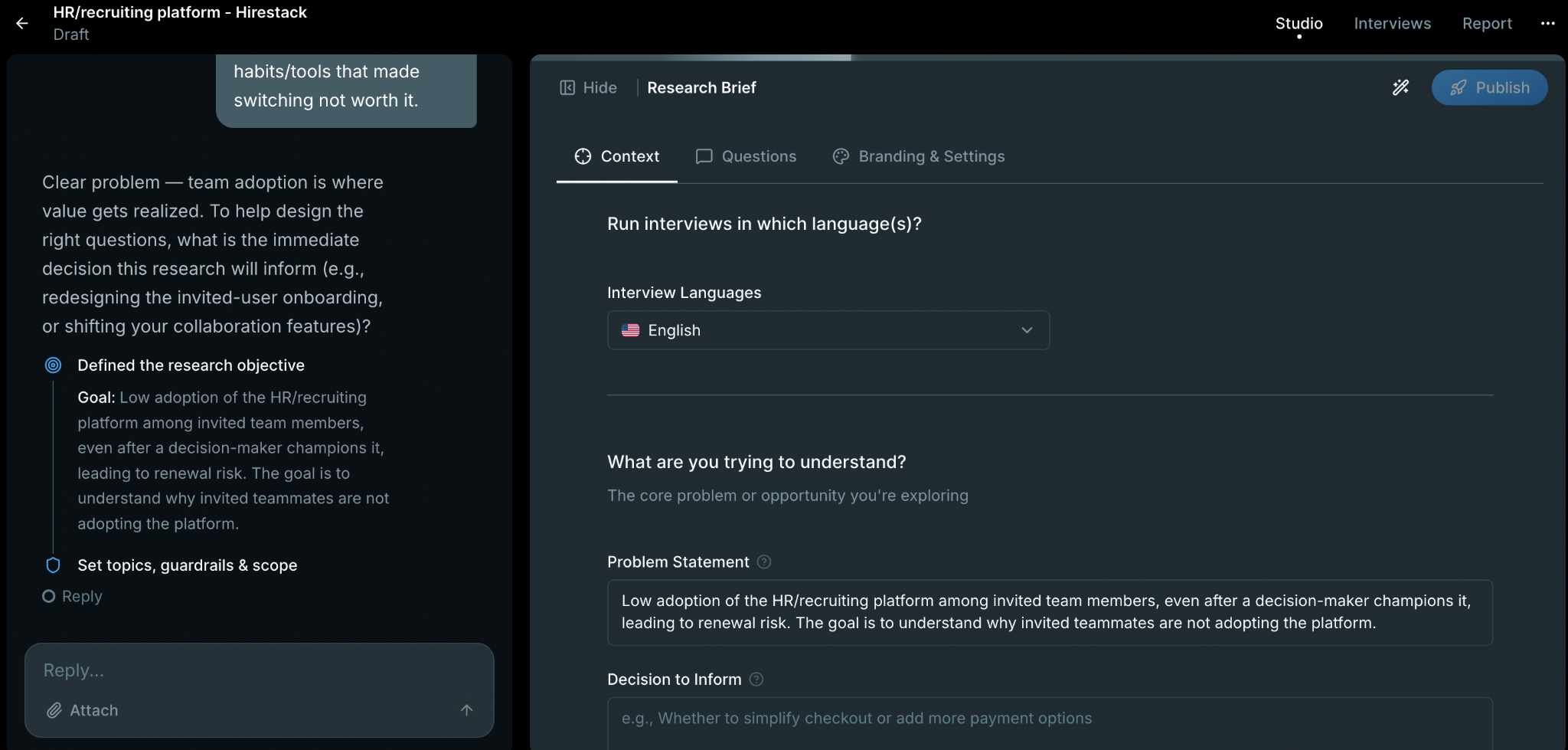Click the Research Brief heading
1568x750 pixels.
click(701, 88)
